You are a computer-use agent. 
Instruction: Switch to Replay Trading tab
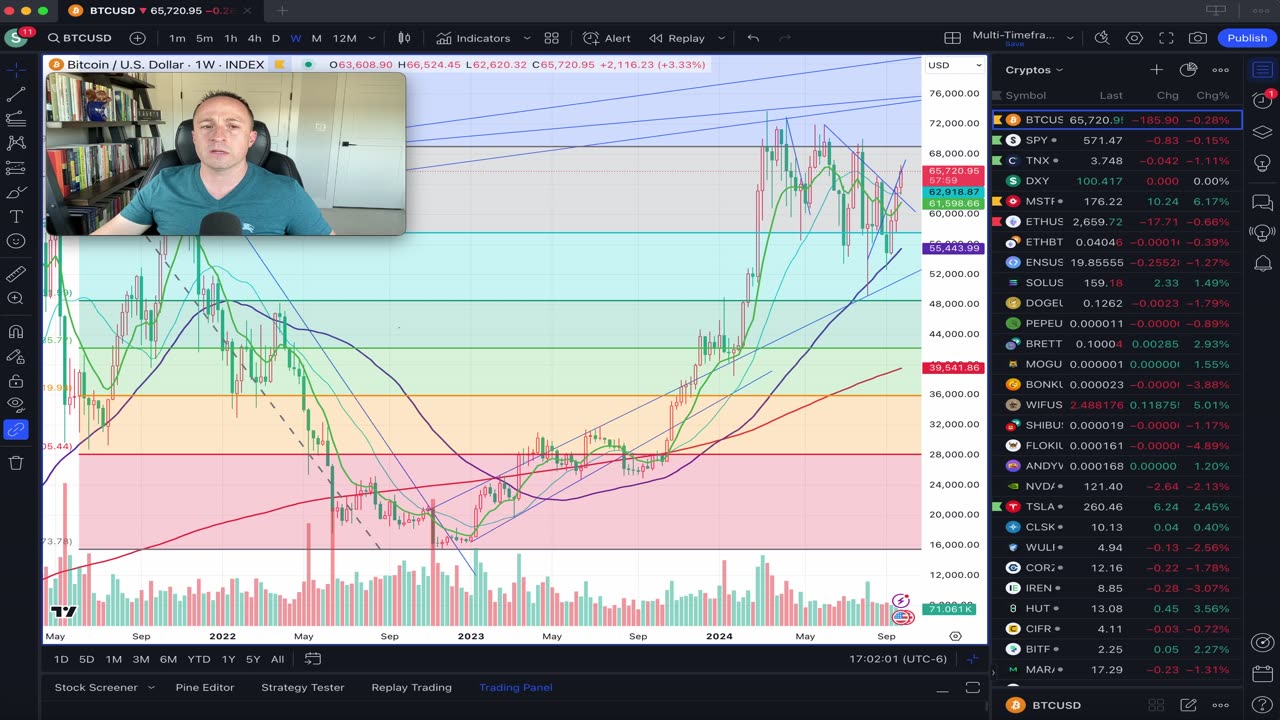(411, 687)
